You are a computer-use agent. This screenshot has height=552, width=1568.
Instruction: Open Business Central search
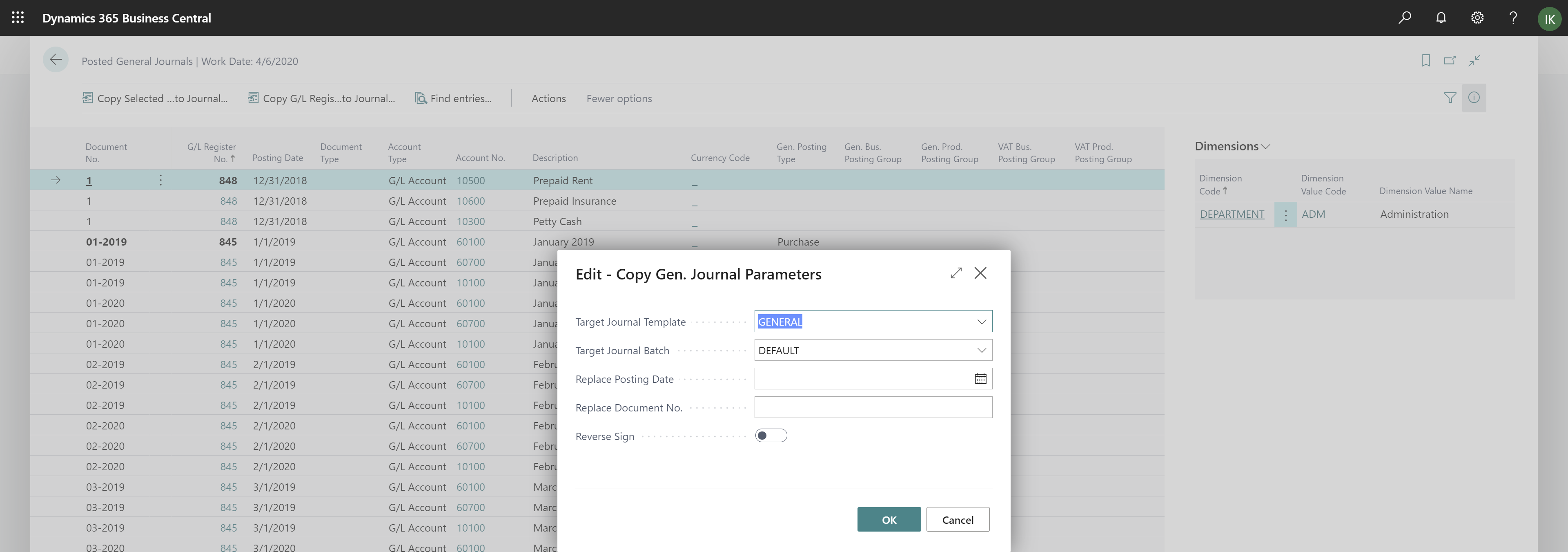tap(1405, 18)
